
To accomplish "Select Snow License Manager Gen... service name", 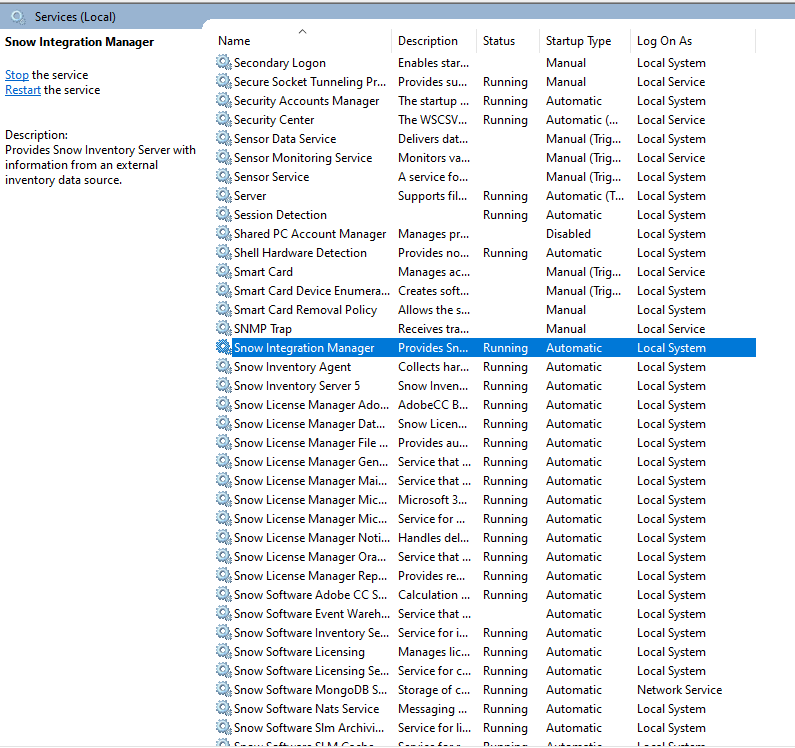I will pyautogui.click(x=311, y=462).
